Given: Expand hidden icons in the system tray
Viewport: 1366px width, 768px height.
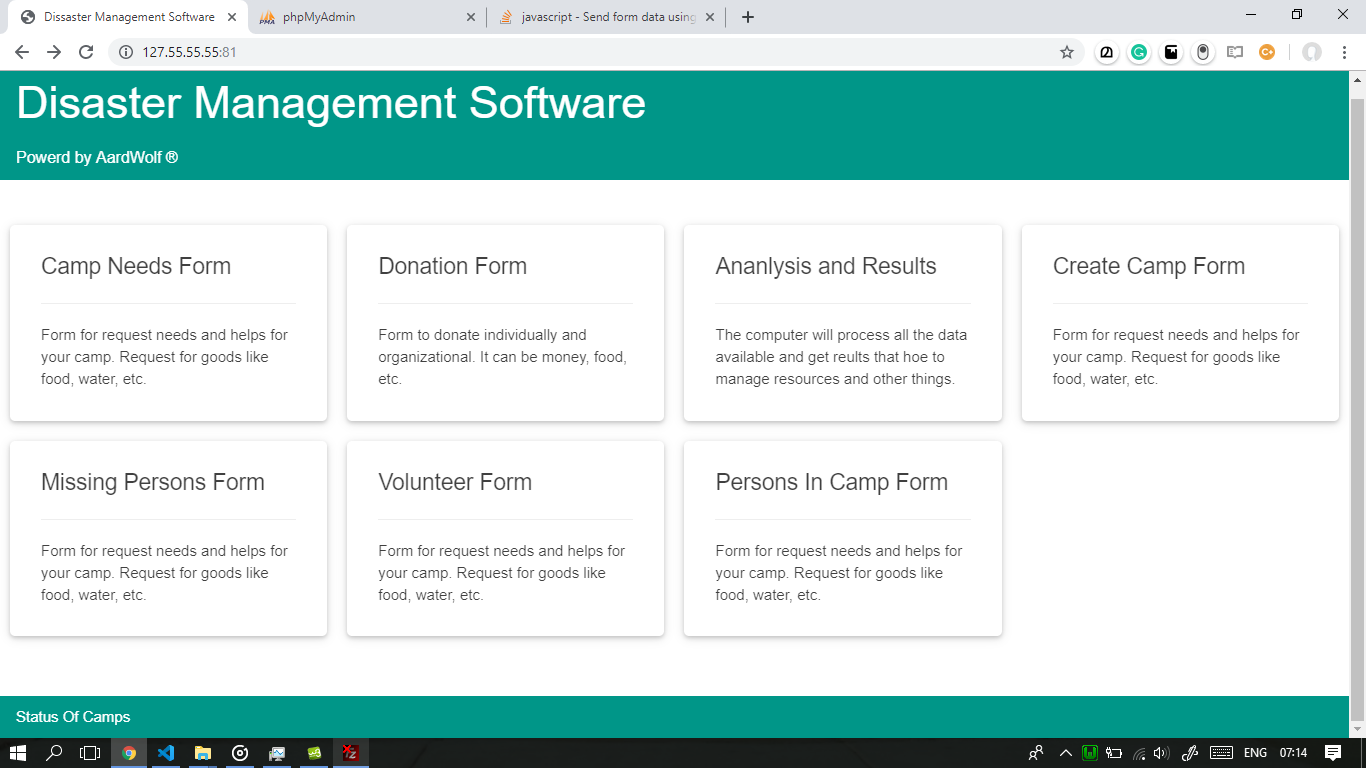Looking at the screenshot, I should 1065,753.
